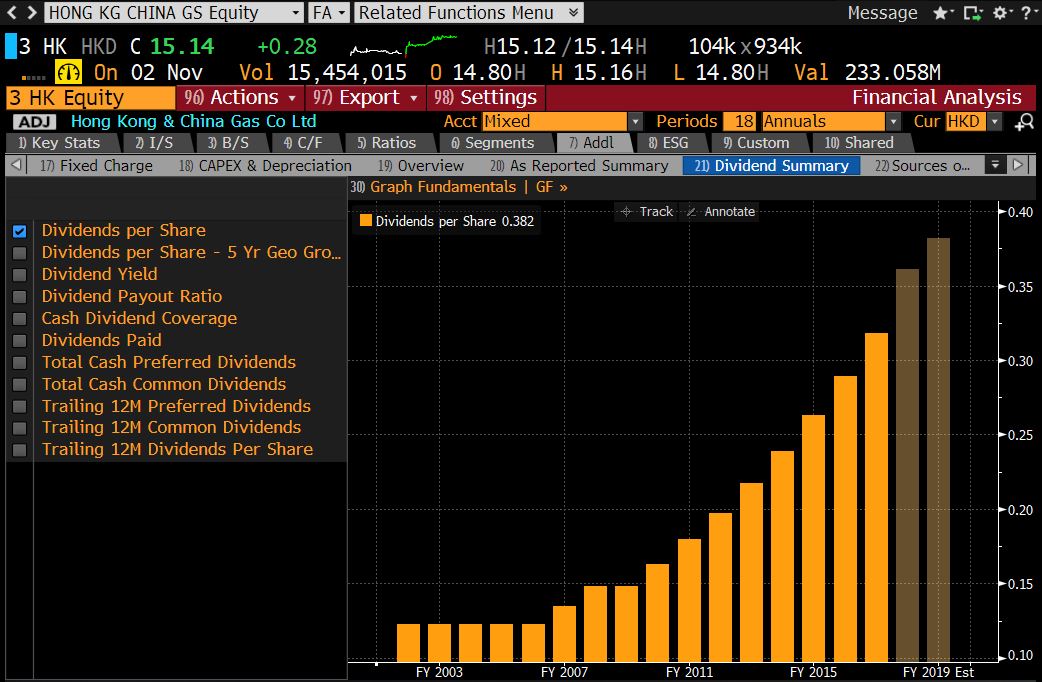
Task: Go back with the left arrow
Action: [11, 12]
